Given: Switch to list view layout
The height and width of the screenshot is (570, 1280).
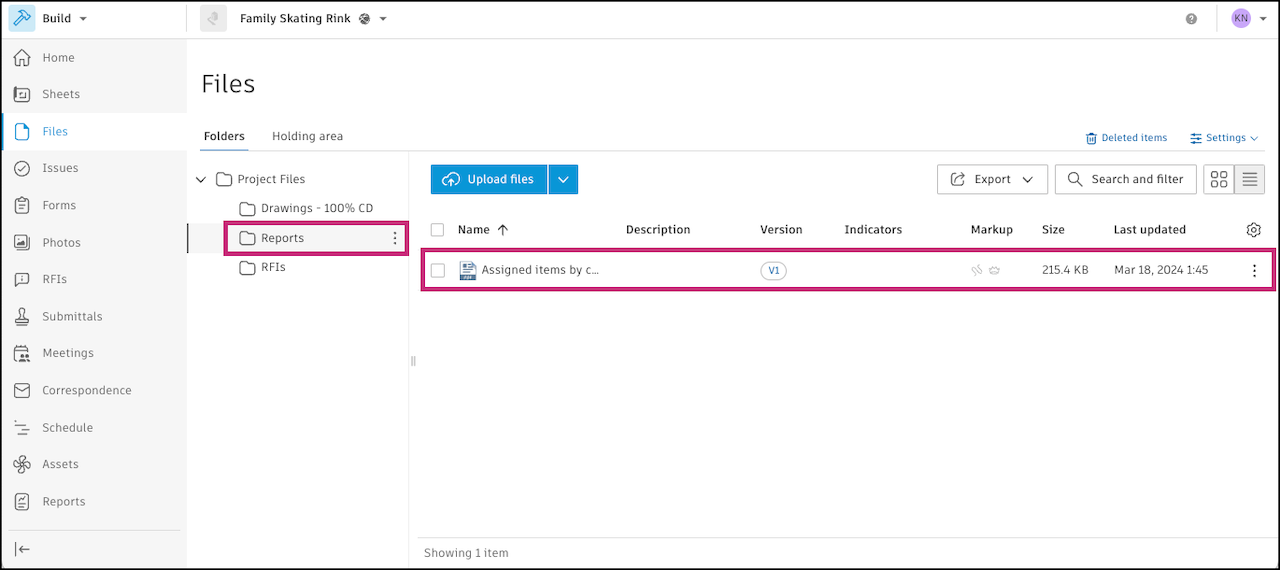Looking at the screenshot, I should pyautogui.click(x=1250, y=180).
